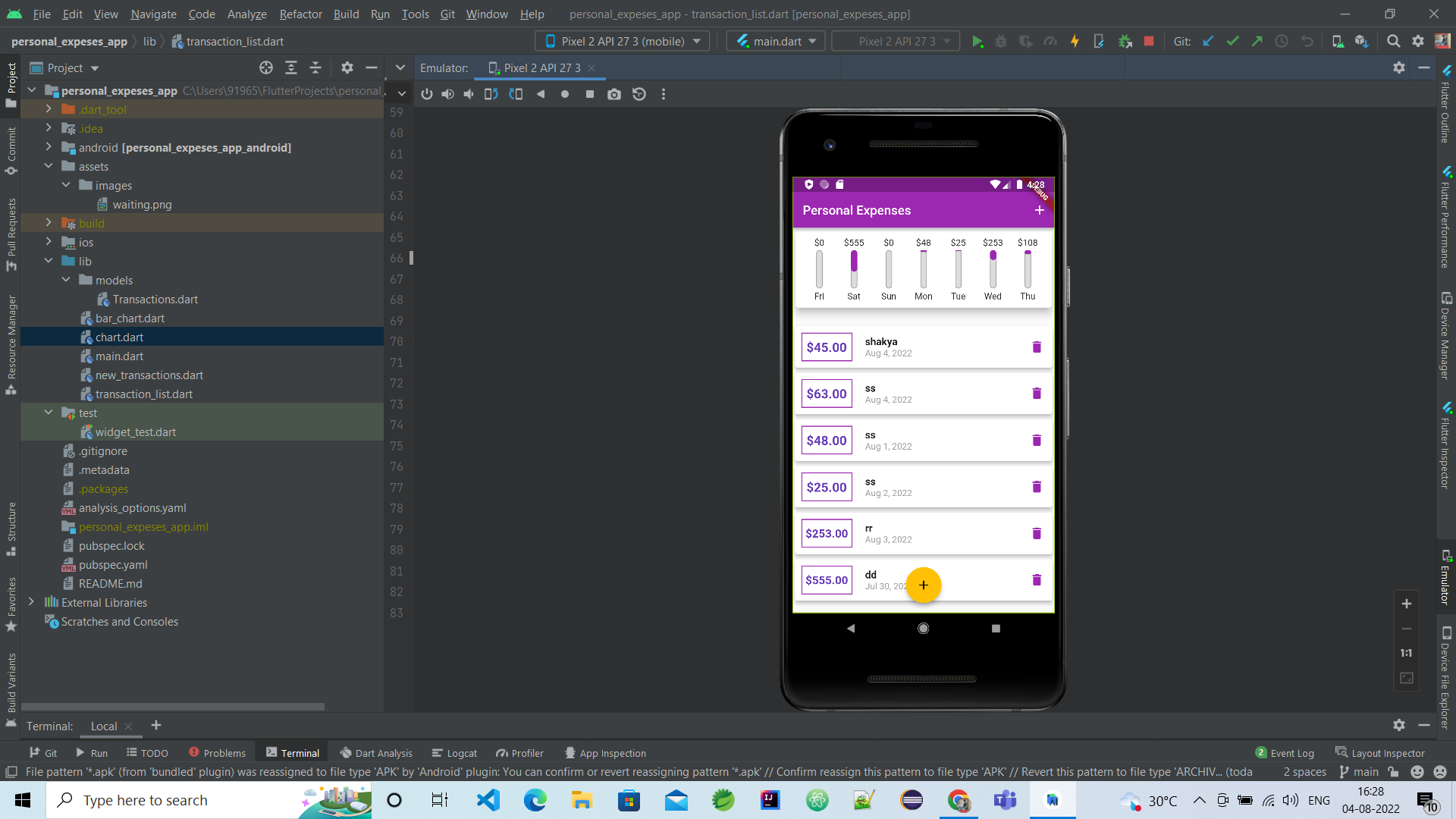Commit changes via the green Git checkmark

point(1232,41)
